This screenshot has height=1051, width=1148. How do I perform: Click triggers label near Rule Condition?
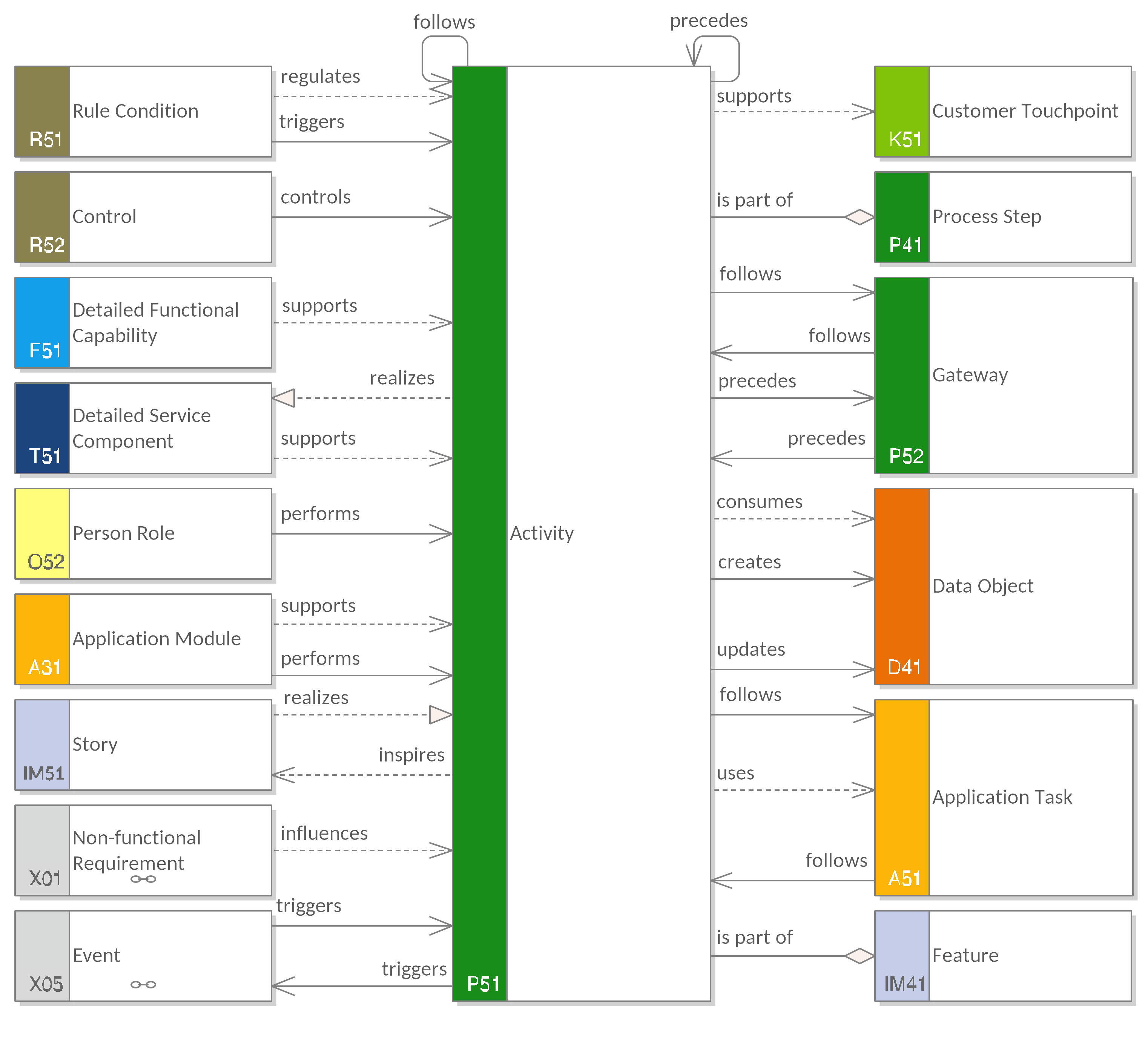point(312,122)
